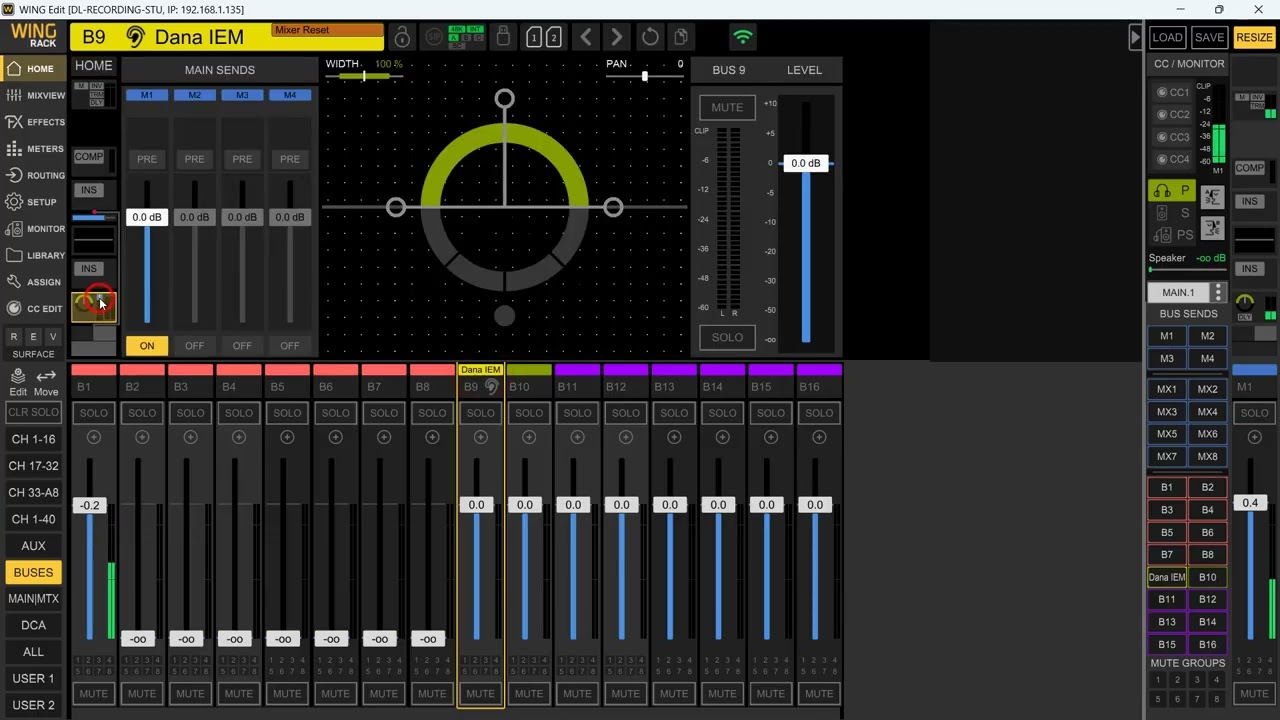Toggle the M1 main send ON button
This screenshot has width=1280, height=720.
pos(147,346)
